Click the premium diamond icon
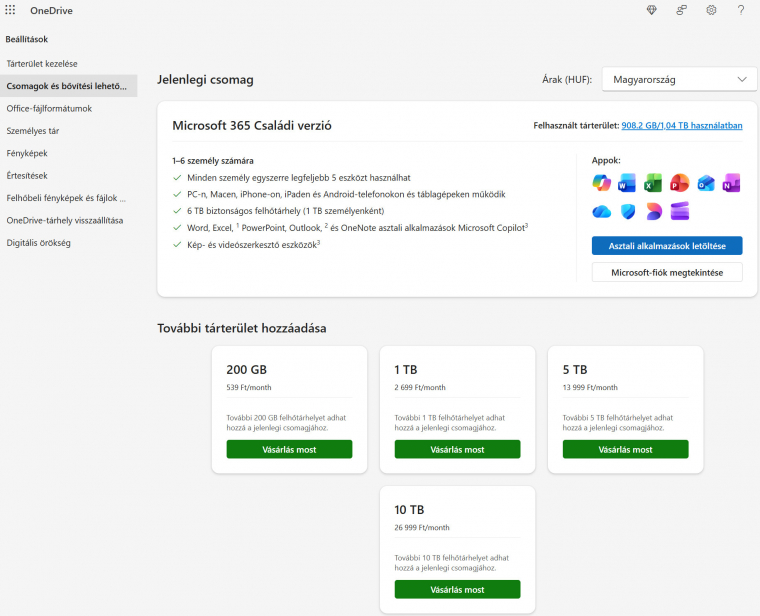 (652, 10)
